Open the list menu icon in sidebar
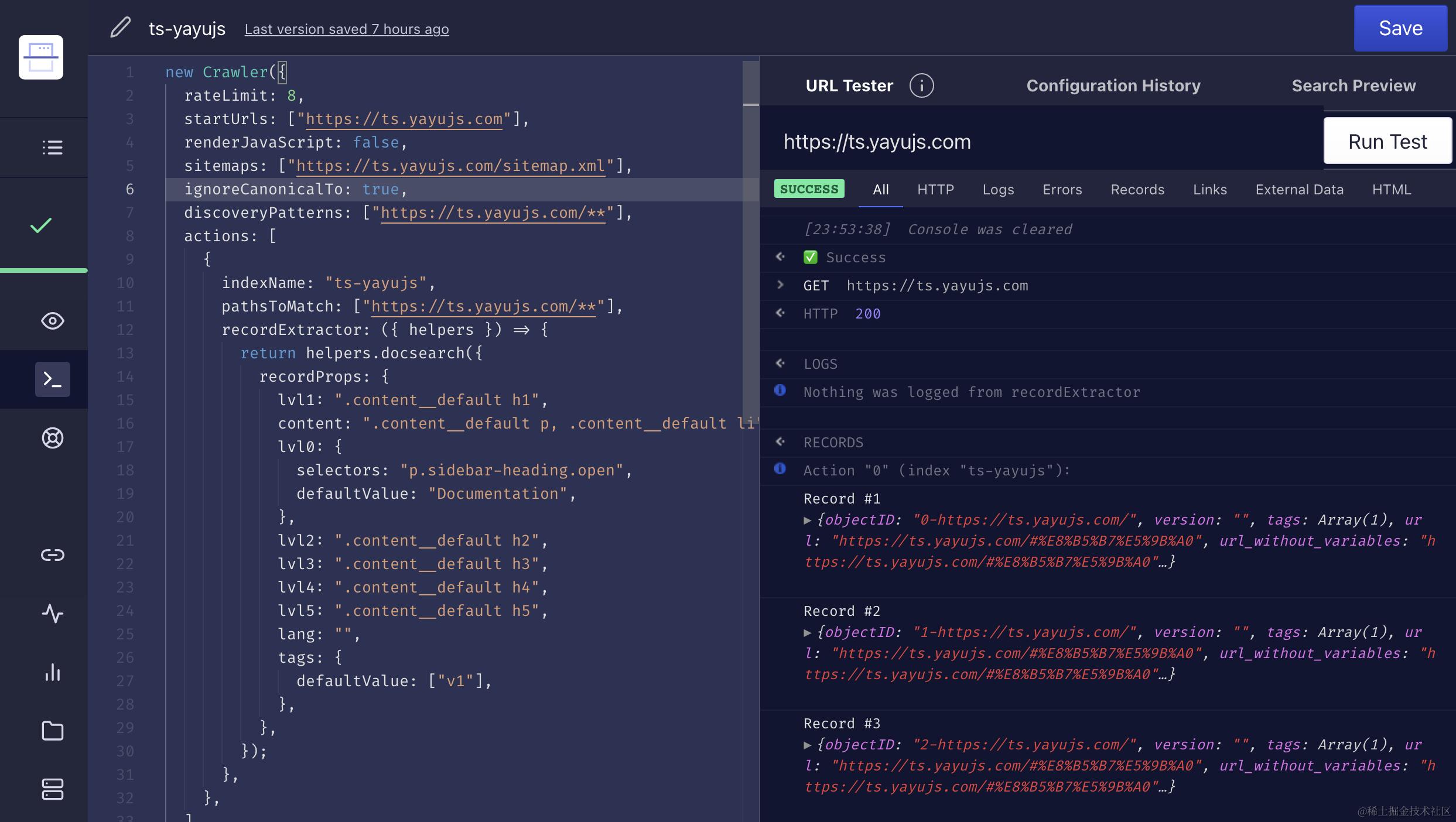1456x822 pixels. tap(52, 148)
